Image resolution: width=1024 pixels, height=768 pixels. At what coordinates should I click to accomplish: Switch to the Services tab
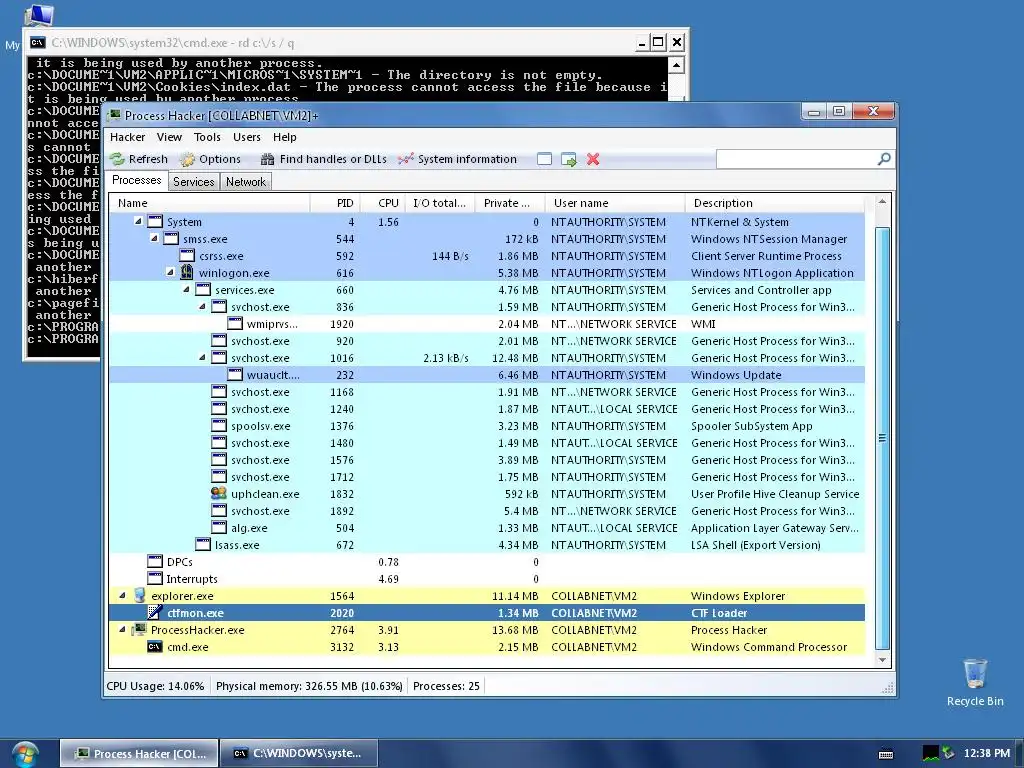pos(193,182)
